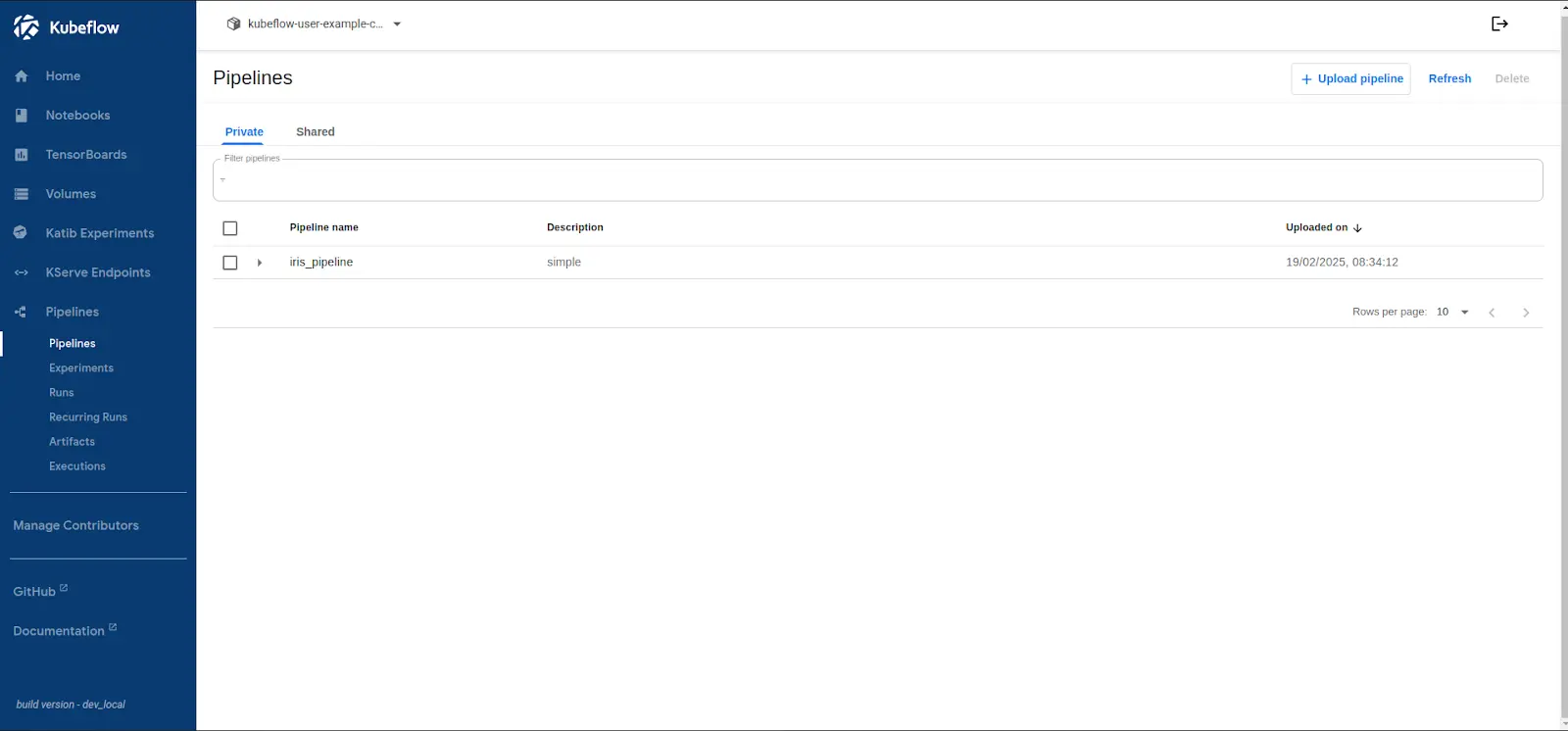
Task: Click the Refresh button
Action: coord(1449,79)
